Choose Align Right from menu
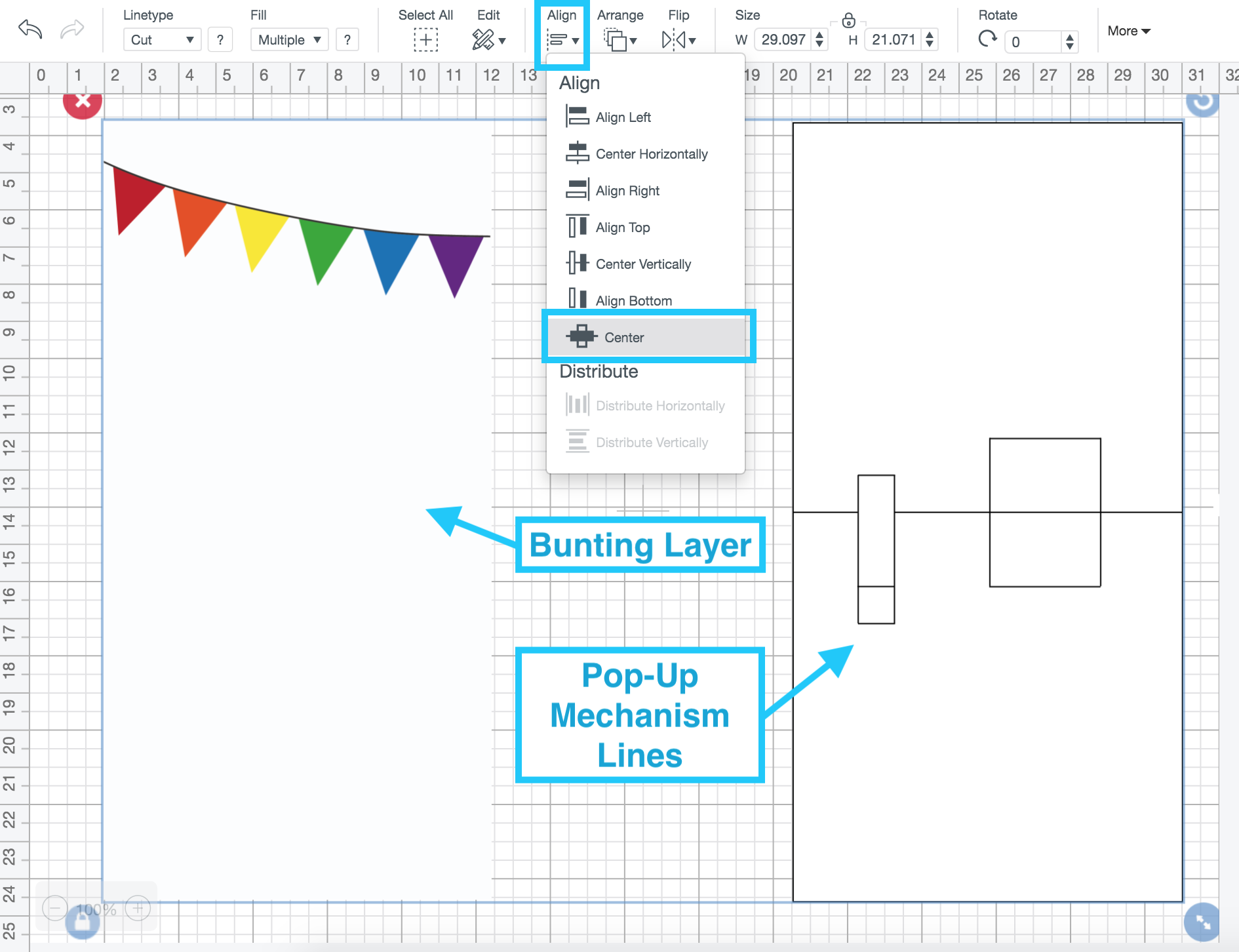The width and height of the screenshot is (1239, 952). pos(646,191)
